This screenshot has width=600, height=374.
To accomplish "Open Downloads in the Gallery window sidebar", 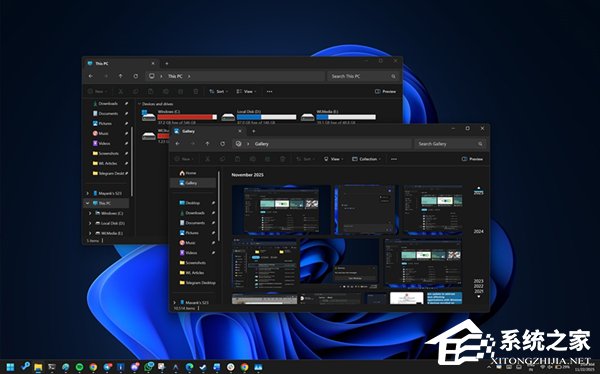I will click(192, 213).
